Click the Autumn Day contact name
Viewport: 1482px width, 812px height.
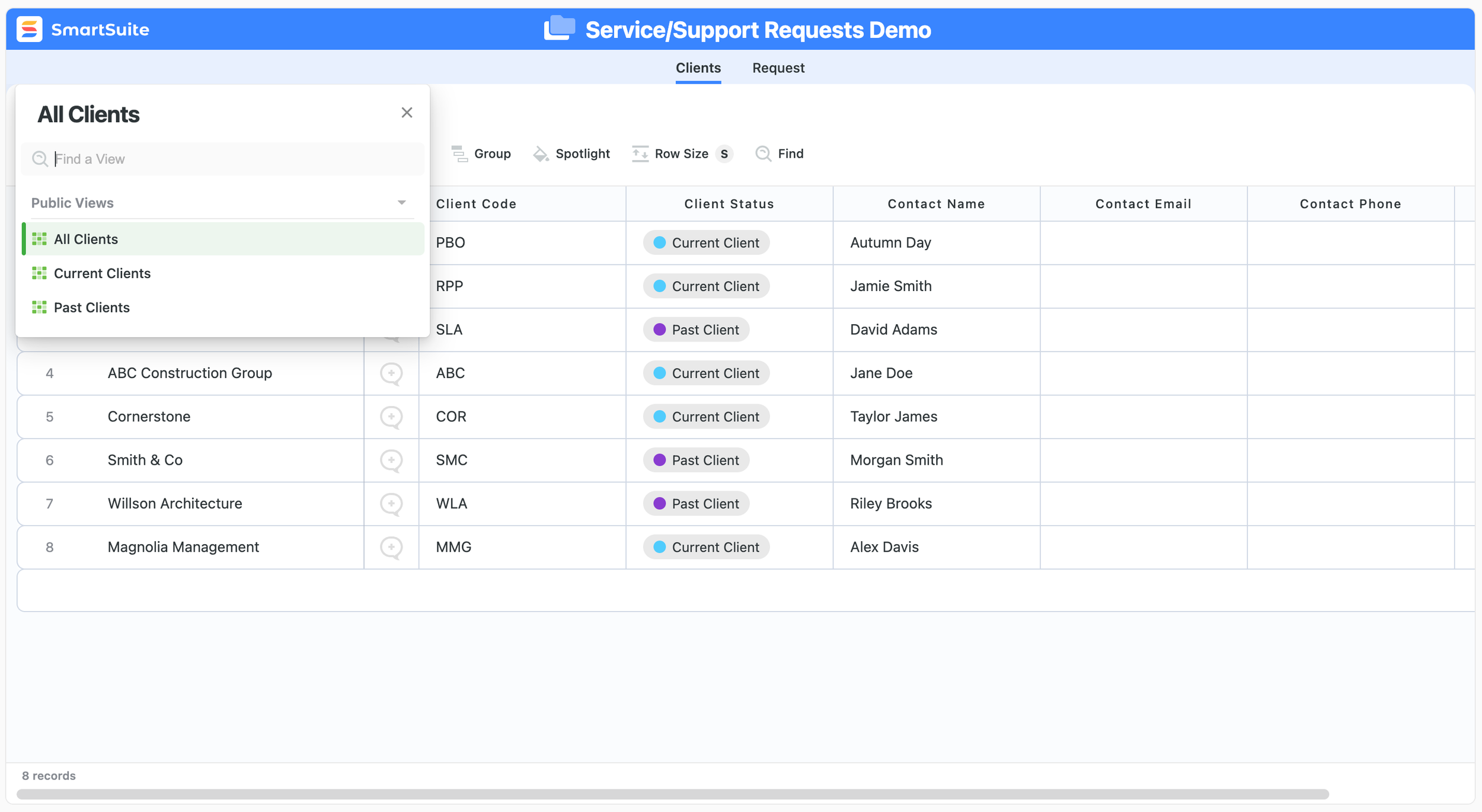coord(890,242)
